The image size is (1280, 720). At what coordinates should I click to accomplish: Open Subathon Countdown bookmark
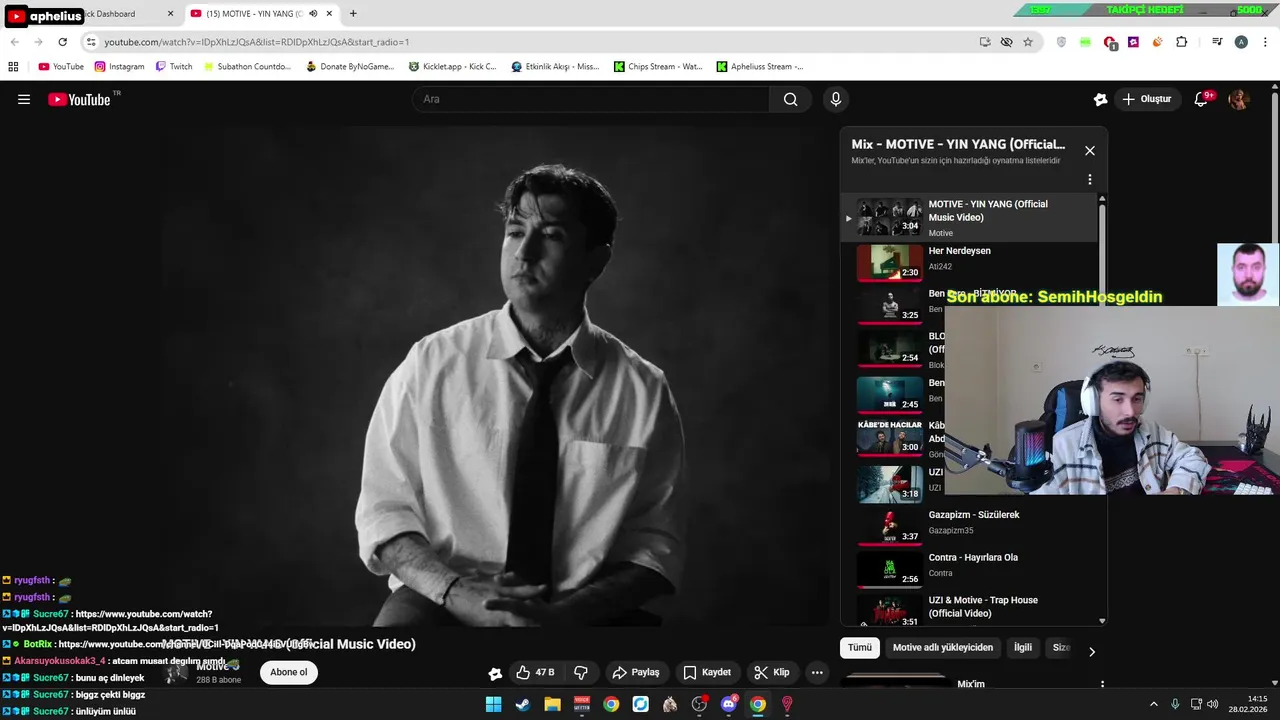click(247, 67)
